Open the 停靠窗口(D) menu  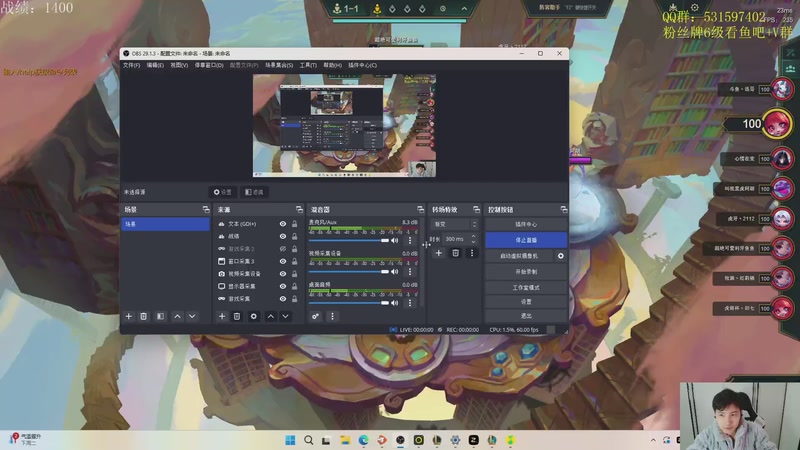pos(209,65)
